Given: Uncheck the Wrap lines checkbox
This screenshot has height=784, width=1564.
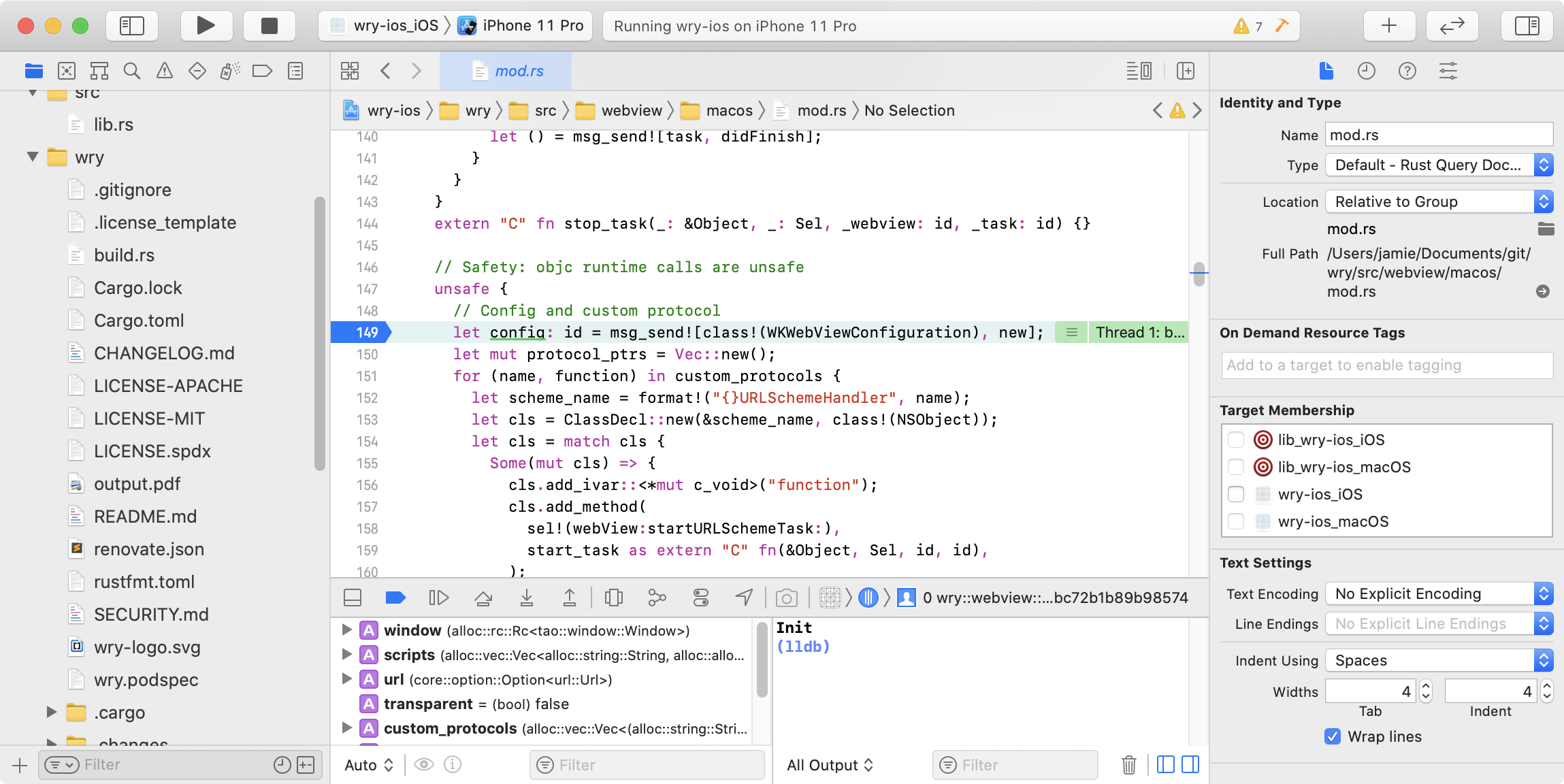Looking at the screenshot, I should pyautogui.click(x=1332, y=736).
